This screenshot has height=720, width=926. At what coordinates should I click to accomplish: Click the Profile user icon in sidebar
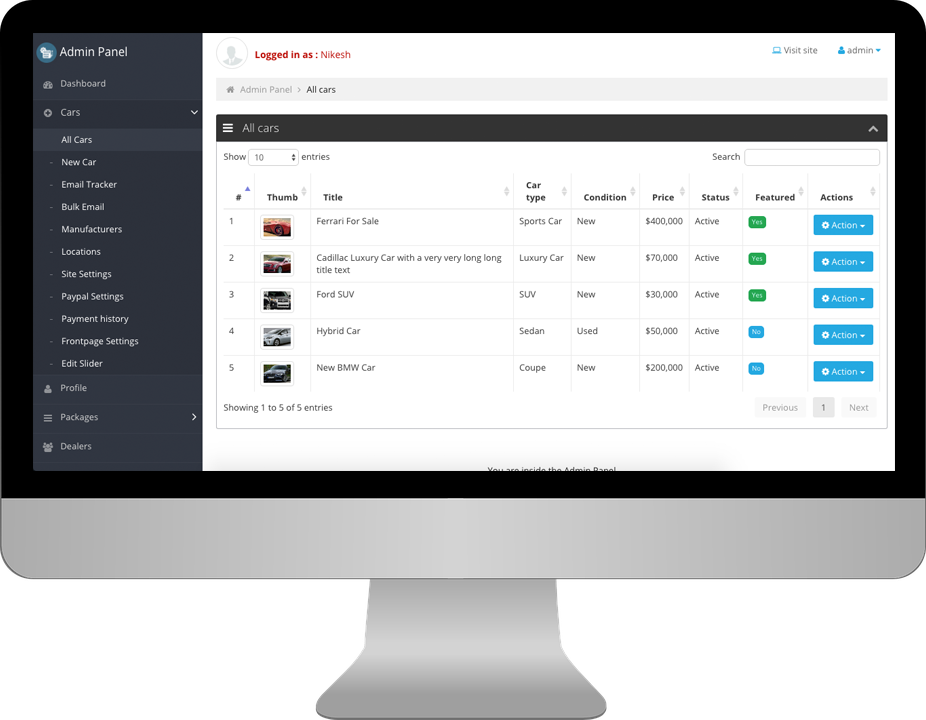coord(48,388)
